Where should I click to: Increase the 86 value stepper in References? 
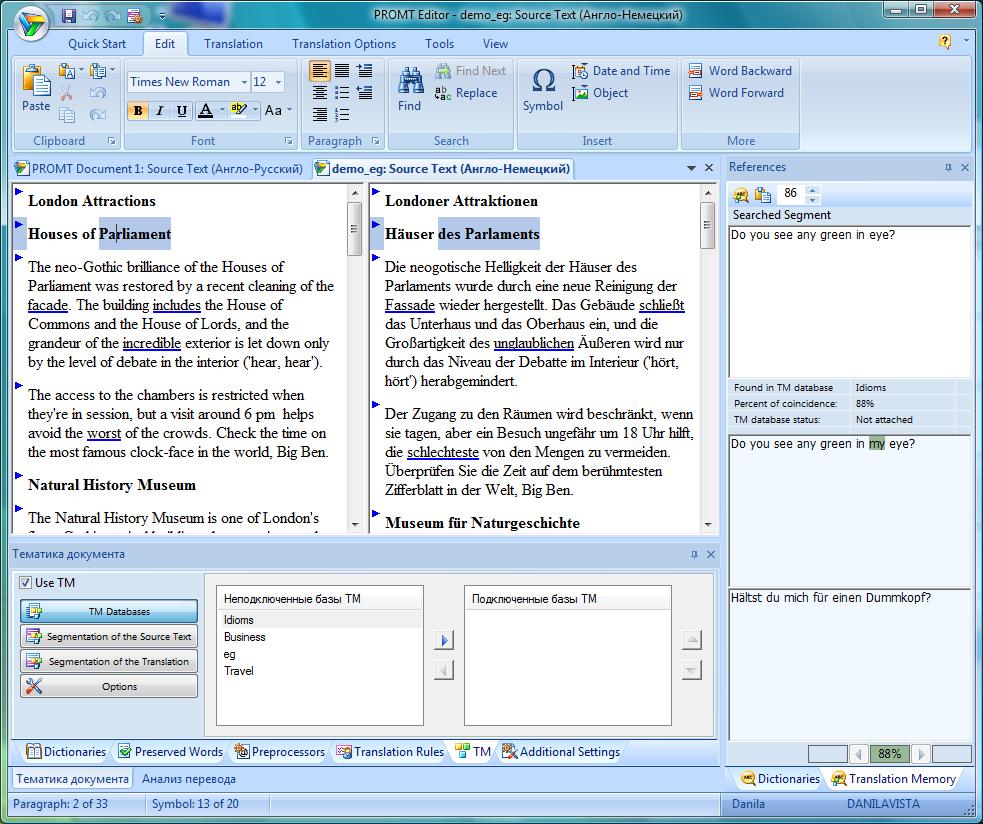[x=812, y=190]
